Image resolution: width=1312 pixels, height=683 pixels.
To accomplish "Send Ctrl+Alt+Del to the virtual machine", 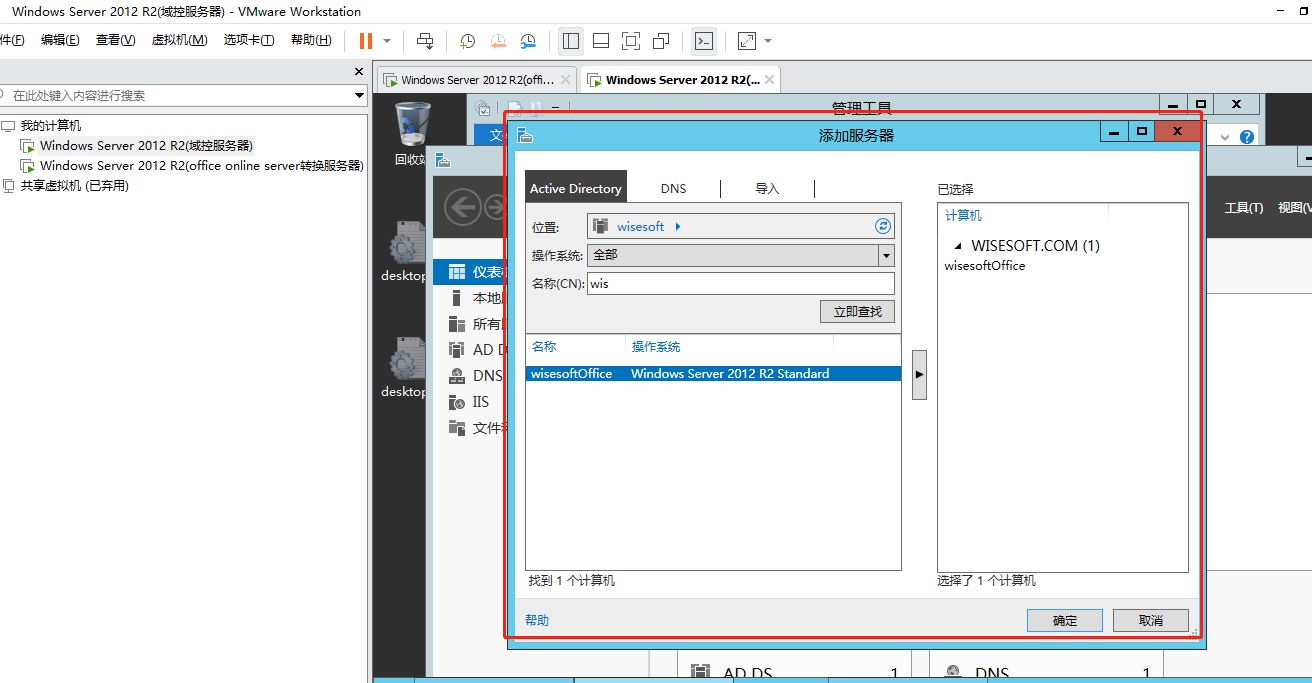I will 425,41.
